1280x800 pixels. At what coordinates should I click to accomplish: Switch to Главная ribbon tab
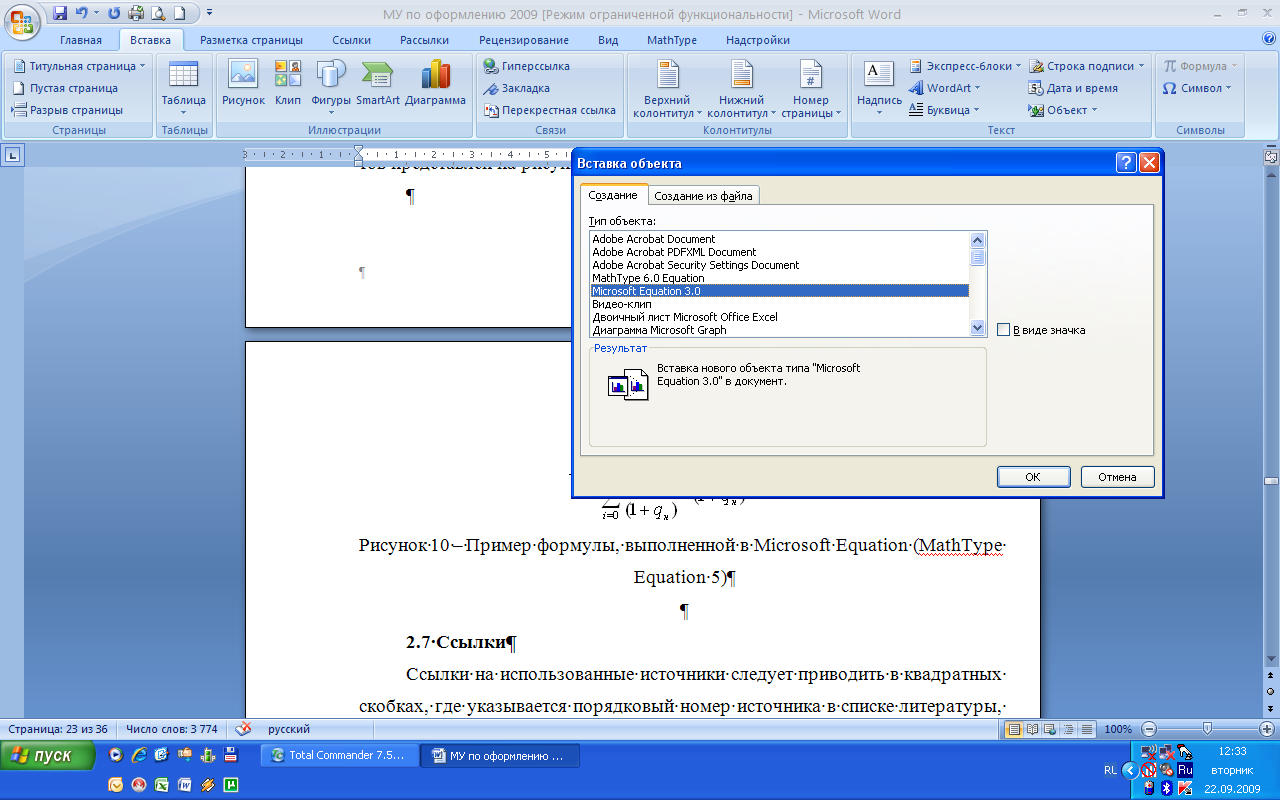click(81, 40)
